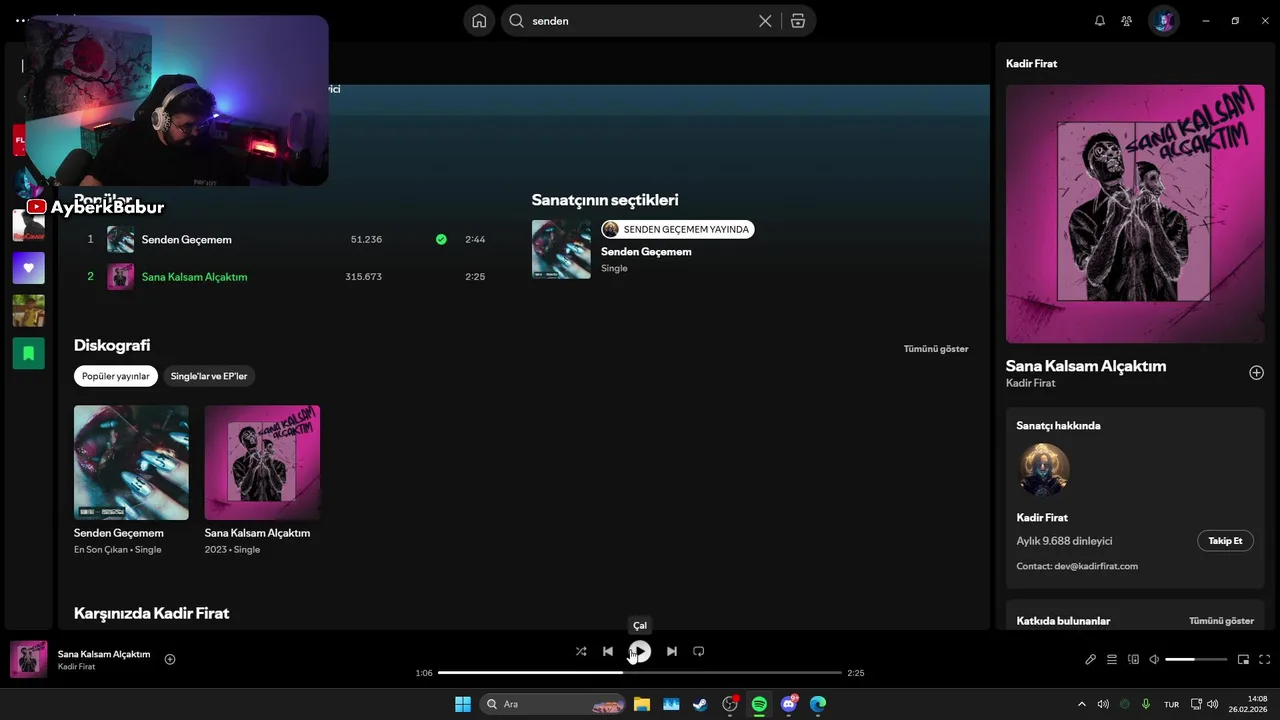This screenshot has width=1280, height=720.
Task: Open the Senden Geçemem album card in Diskografi
Action: pyautogui.click(x=131, y=480)
